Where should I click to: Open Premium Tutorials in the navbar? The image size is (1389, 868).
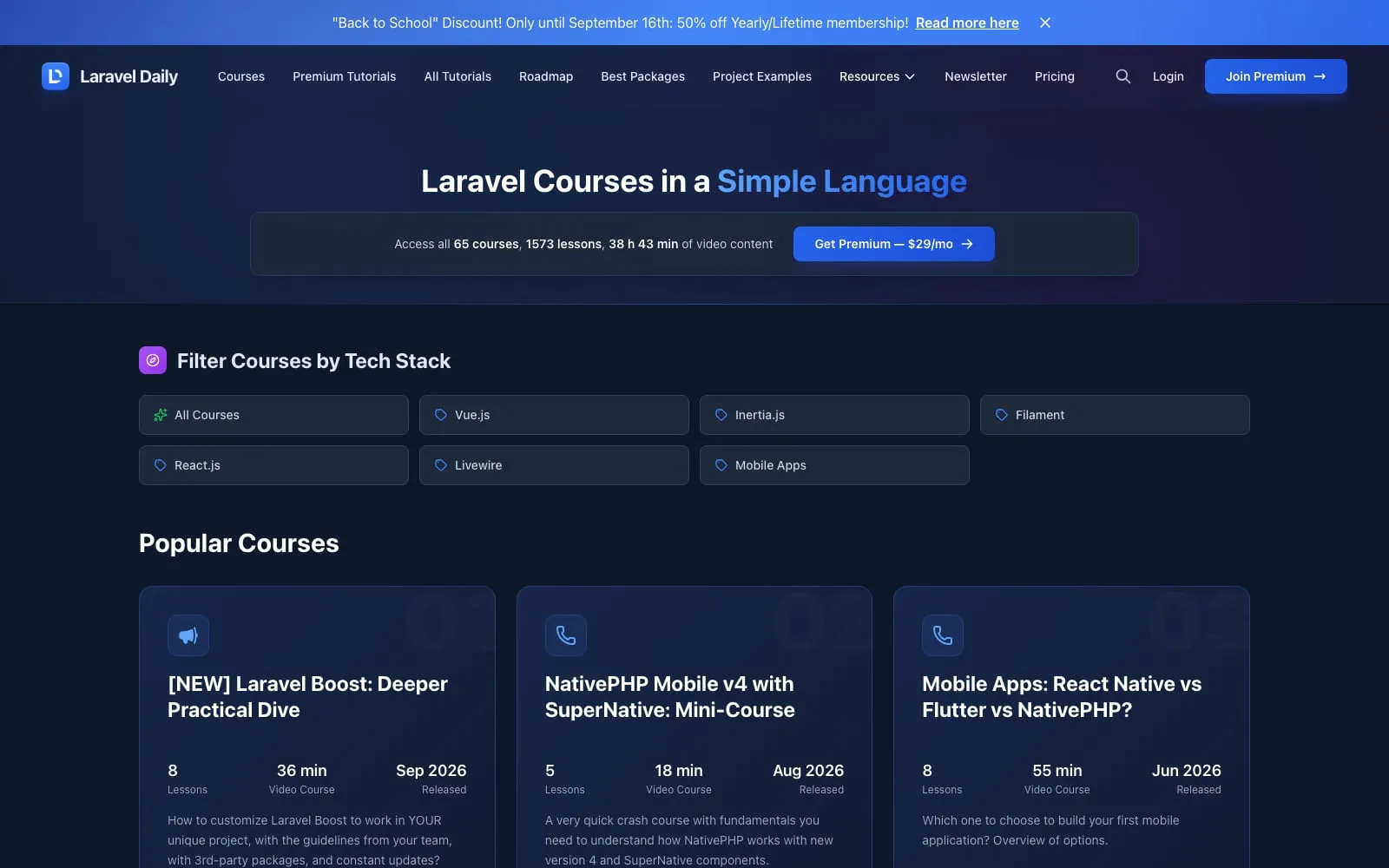pos(345,76)
